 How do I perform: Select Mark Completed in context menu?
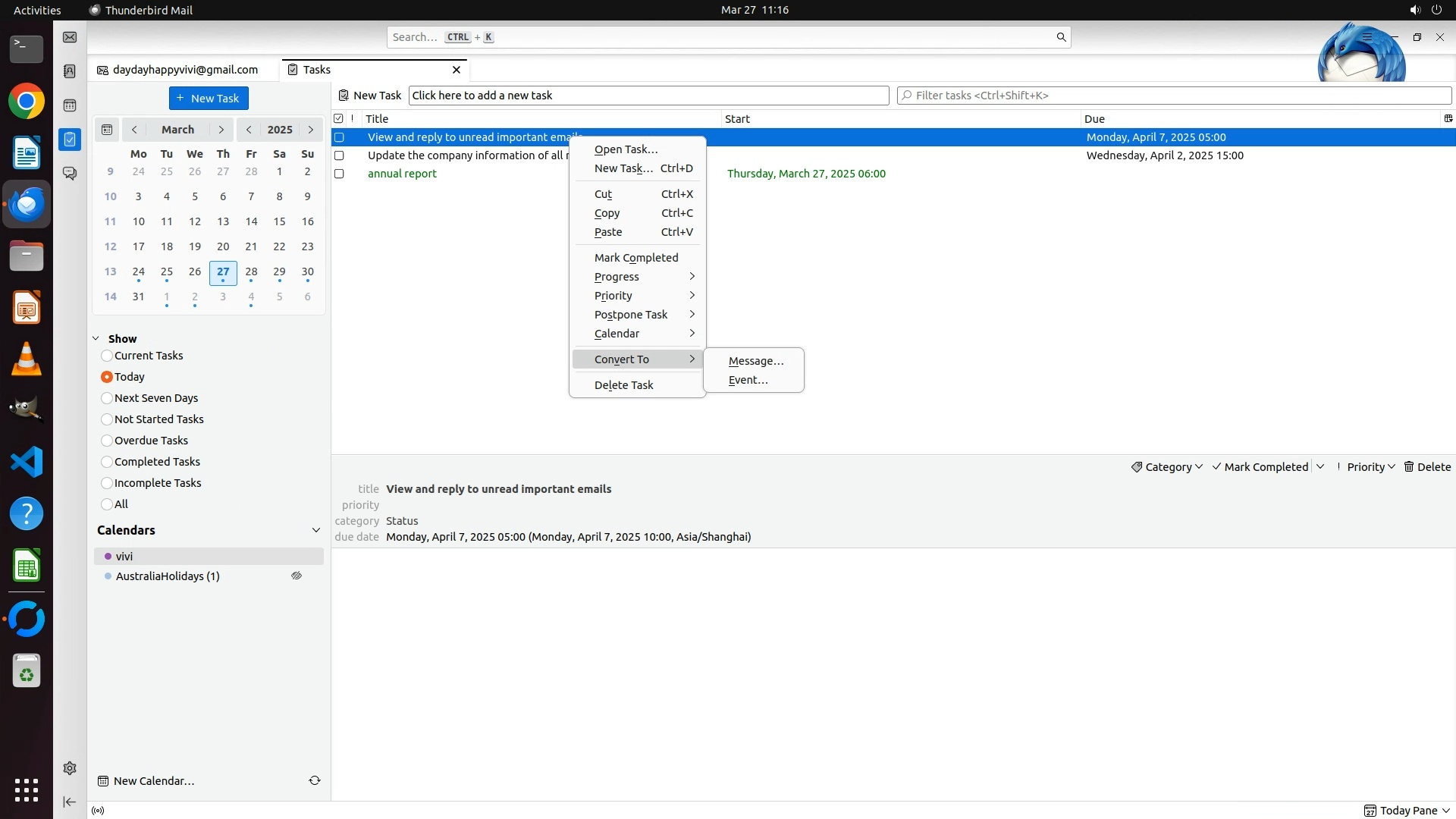(636, 258)
